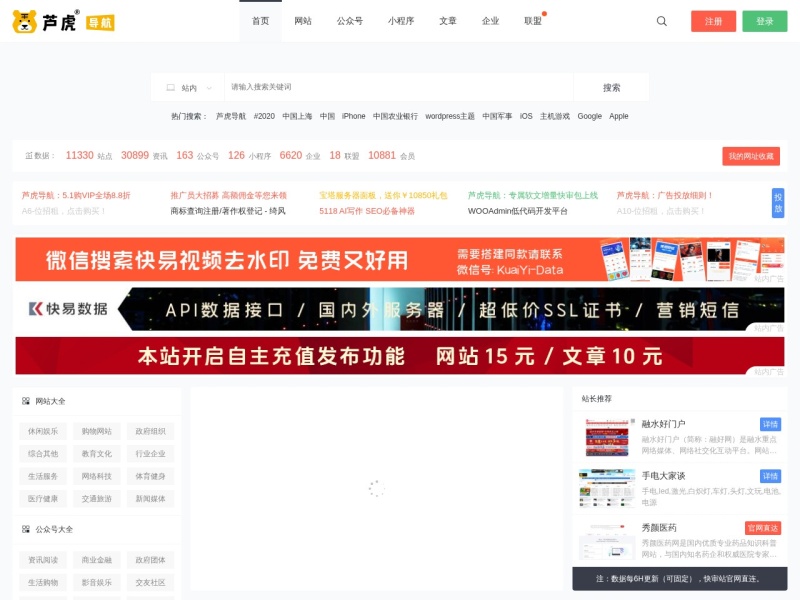Open the search magnifier icon in header
Image resolution: width=800 pixels, height=600 pixels.
(x=661, y=21)
